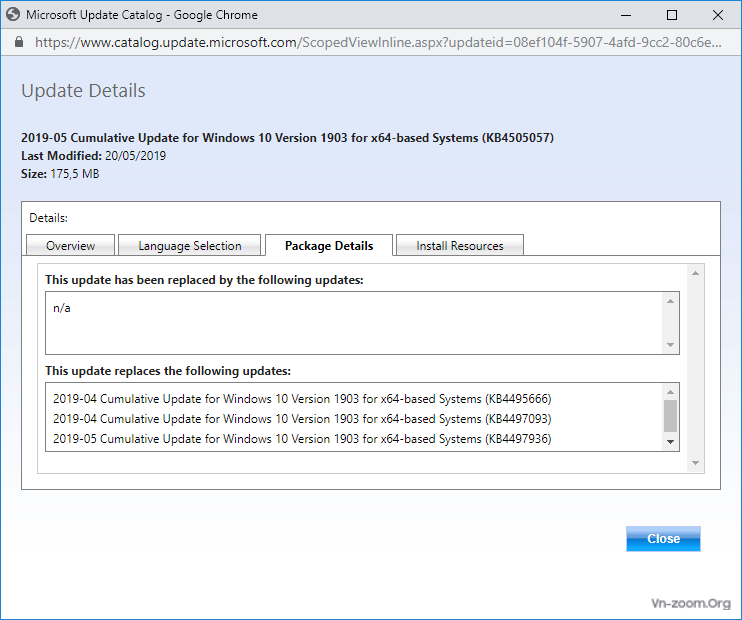Screen dimensions: 742x620
Task: Select the KB4497936 update entry
Action: (x=302, y=439)
